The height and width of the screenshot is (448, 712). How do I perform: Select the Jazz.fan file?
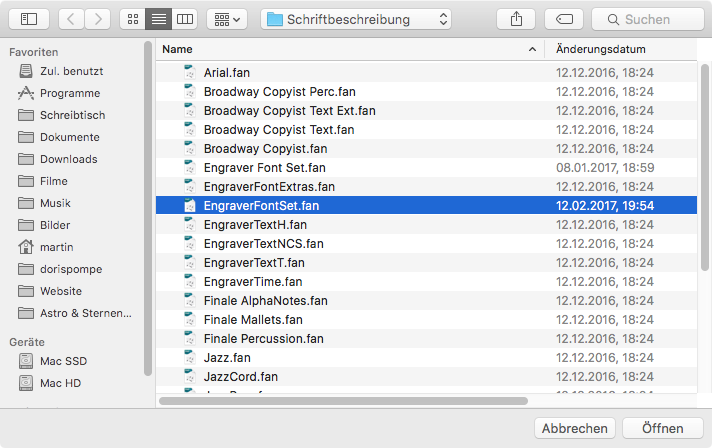point(227,357)
